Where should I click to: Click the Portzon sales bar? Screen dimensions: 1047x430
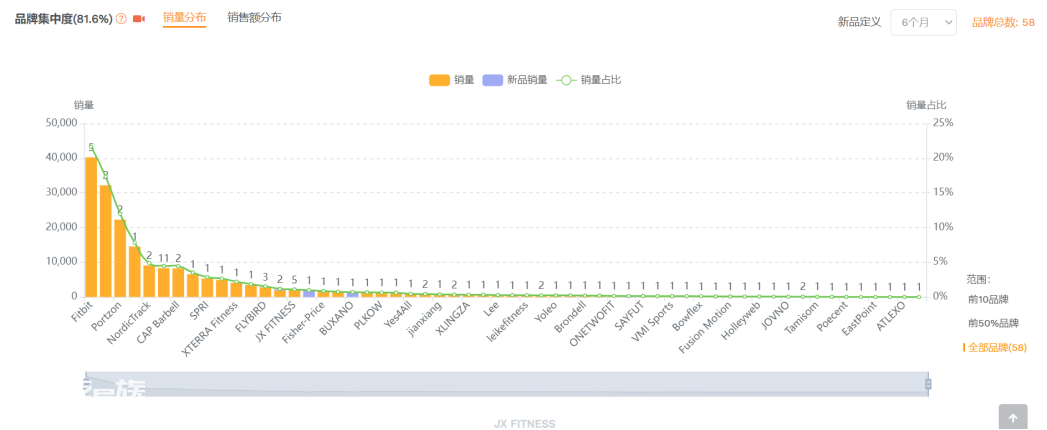coord(106,241)
